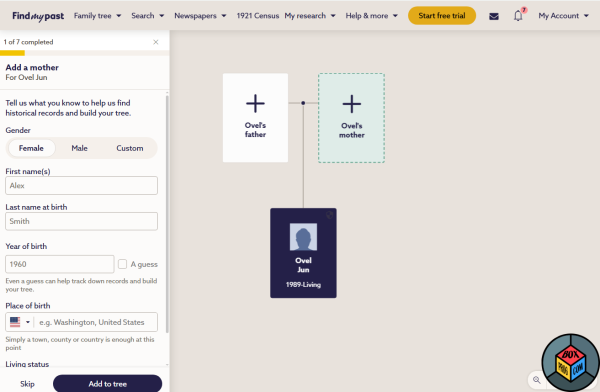Expand the Search menu
Viewport: 600px width, 392px height.
click(x=148, y=16)
